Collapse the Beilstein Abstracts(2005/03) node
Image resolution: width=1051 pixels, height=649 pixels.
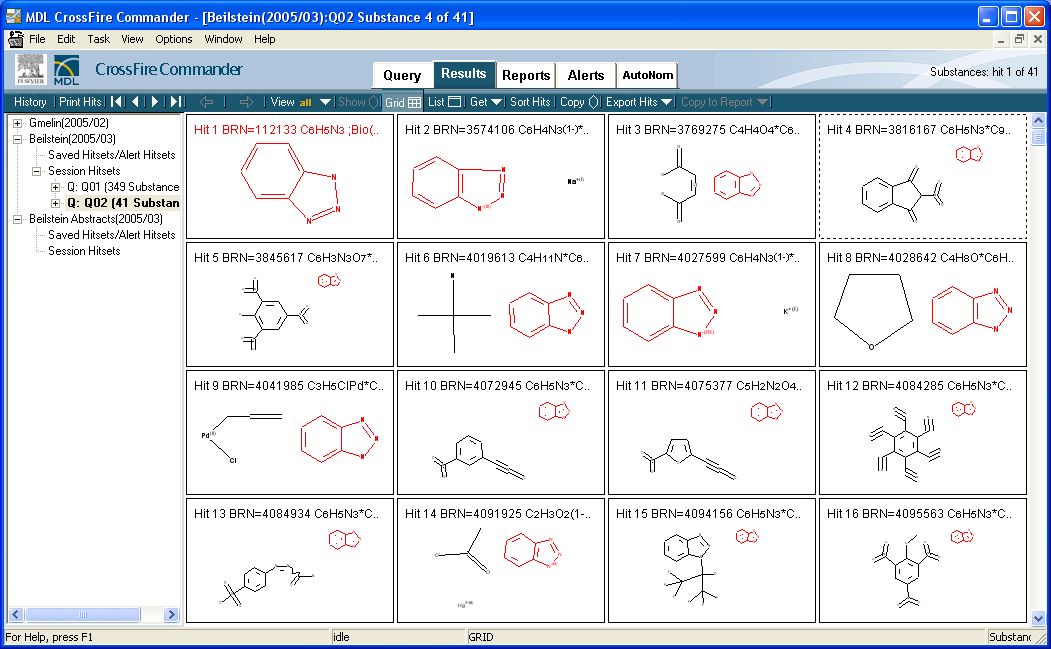pyautogui.click(x=17, y=219)
